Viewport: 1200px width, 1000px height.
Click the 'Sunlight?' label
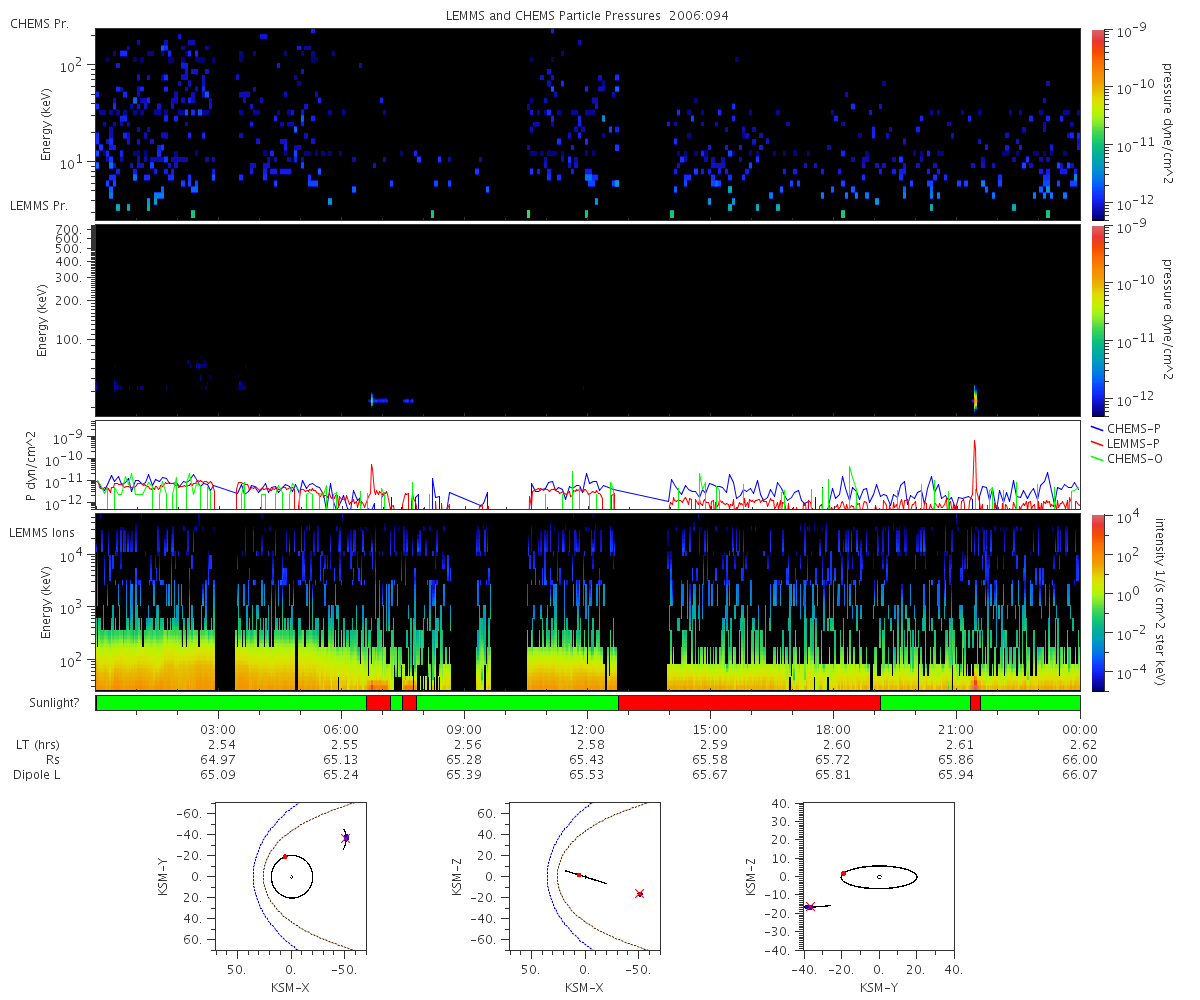(x=44, y=703)
